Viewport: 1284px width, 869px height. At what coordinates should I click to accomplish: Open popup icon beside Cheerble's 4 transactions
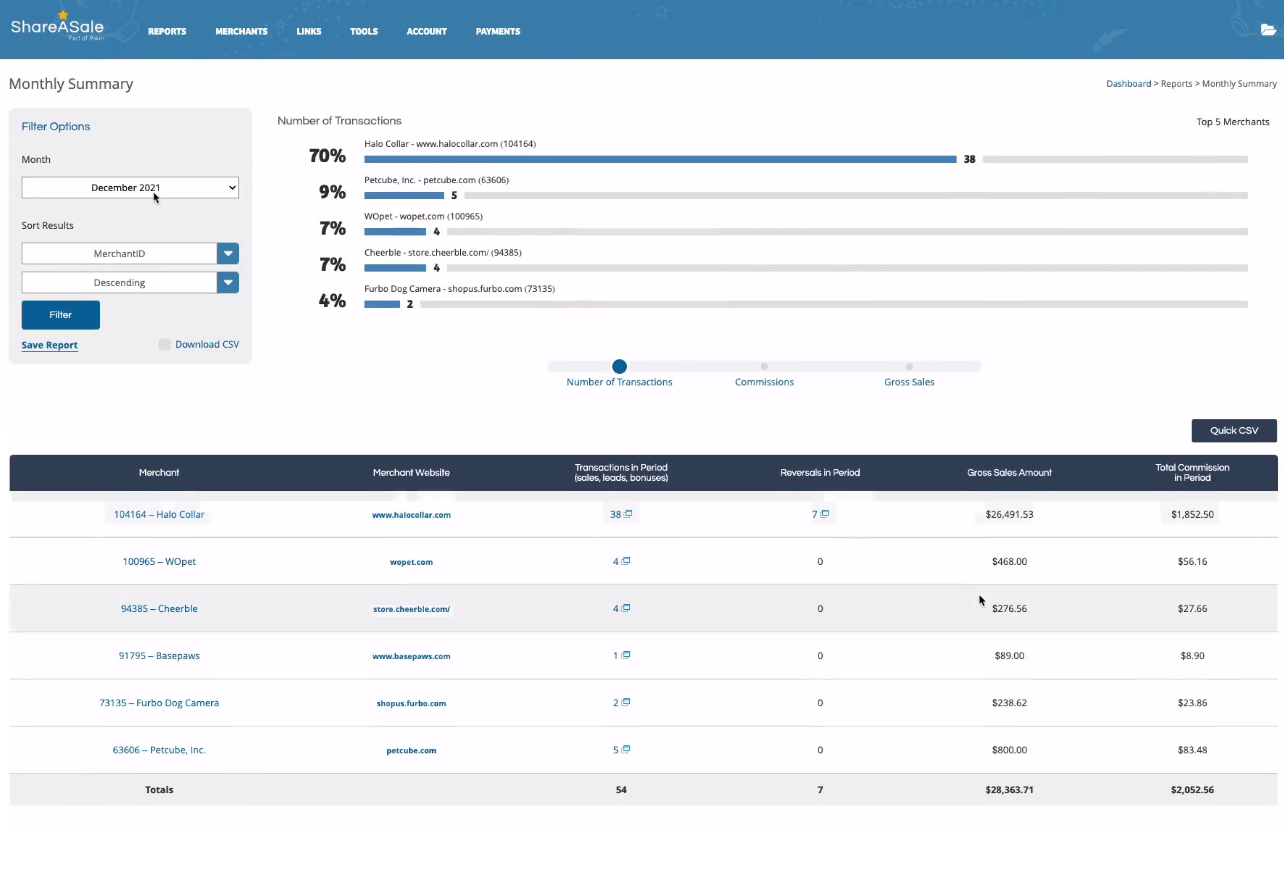(626, 608)
